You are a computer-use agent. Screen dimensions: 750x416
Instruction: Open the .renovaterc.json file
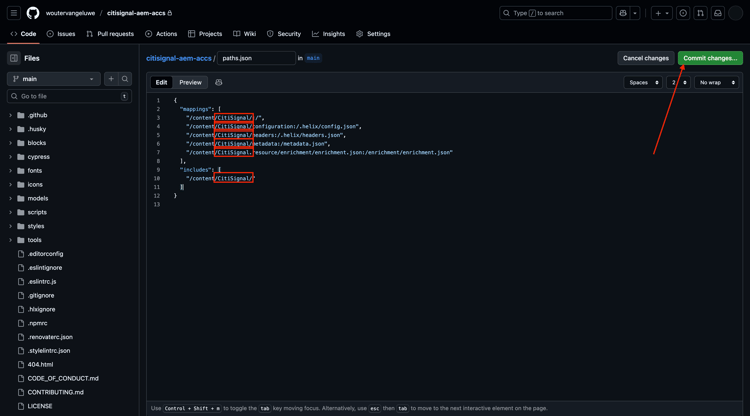[x=50, y=337]
